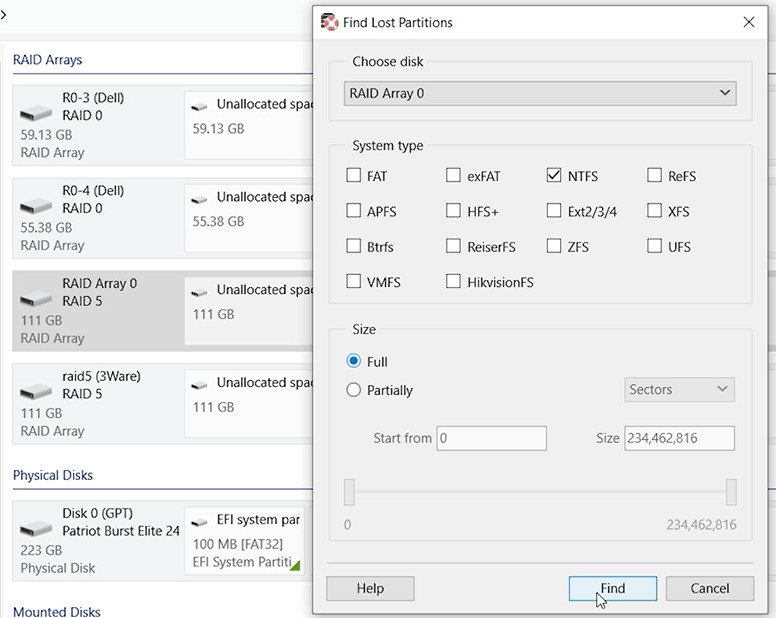Tick the ReiserFS checkbox
This screenshot has width=776, height=618.
pos(453,246)
